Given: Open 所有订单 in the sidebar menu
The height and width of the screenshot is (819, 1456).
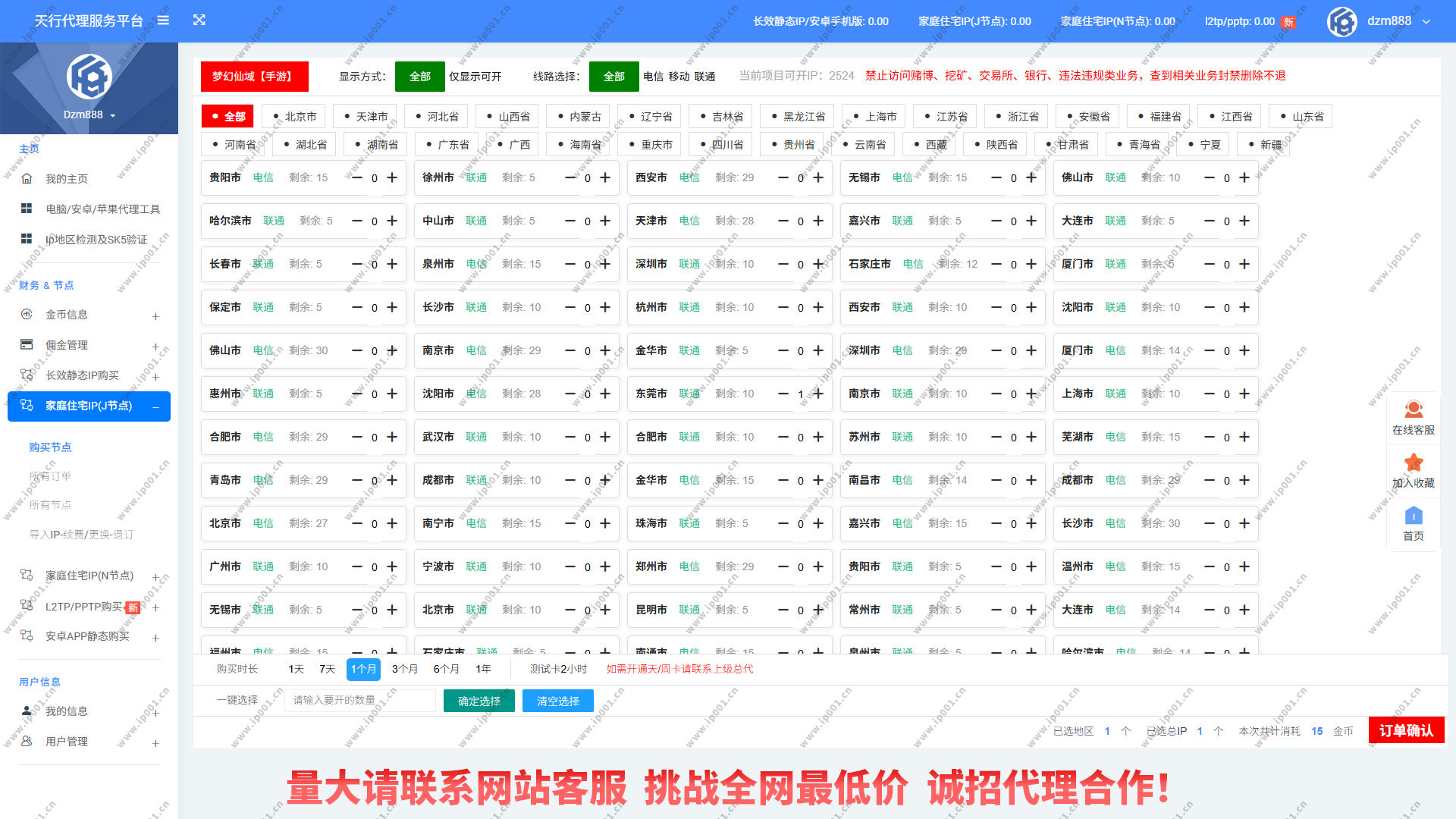Looking at the screenshot, I should pyautogui.click(x=50, y=475).
